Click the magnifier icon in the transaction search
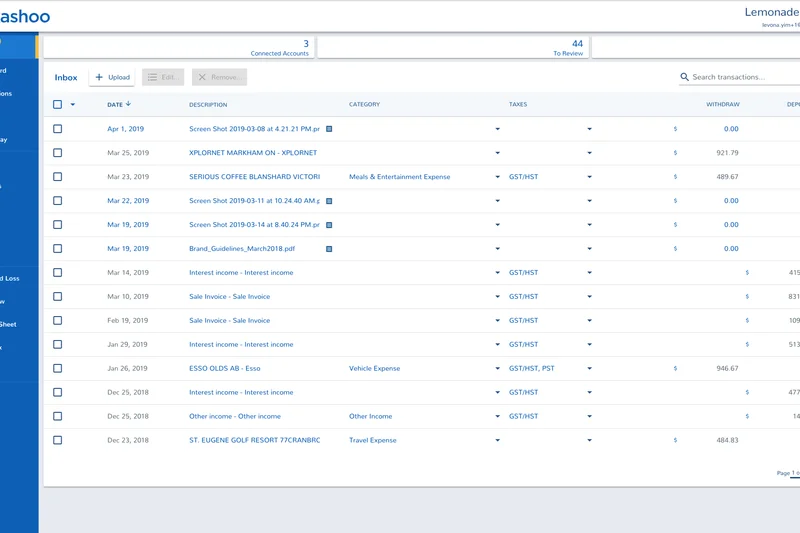Image resolution: width=800 pixels, height=533 pixels. (x=685, y=77)
